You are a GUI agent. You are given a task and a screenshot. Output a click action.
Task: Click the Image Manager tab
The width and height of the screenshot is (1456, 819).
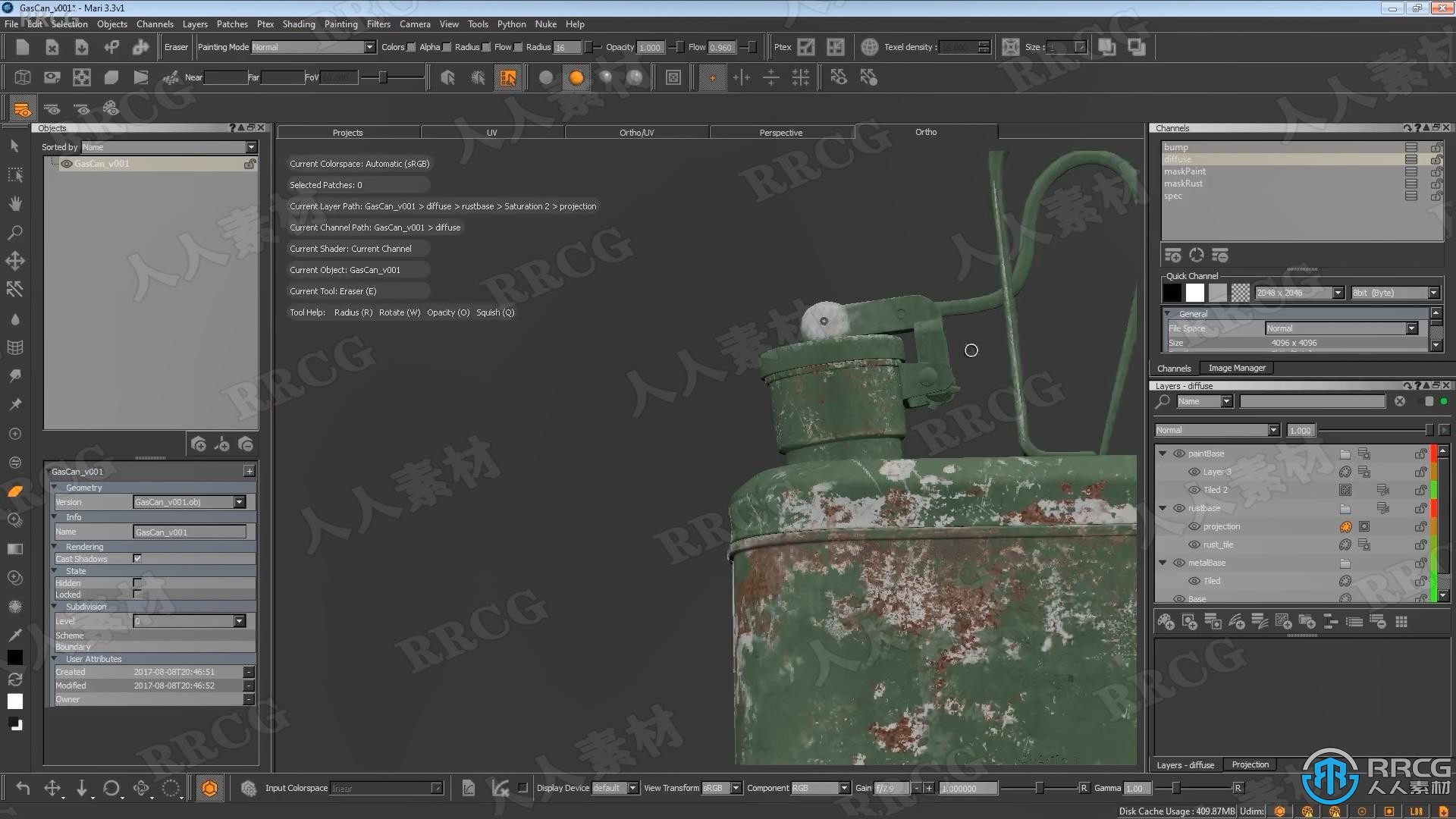1238,367
